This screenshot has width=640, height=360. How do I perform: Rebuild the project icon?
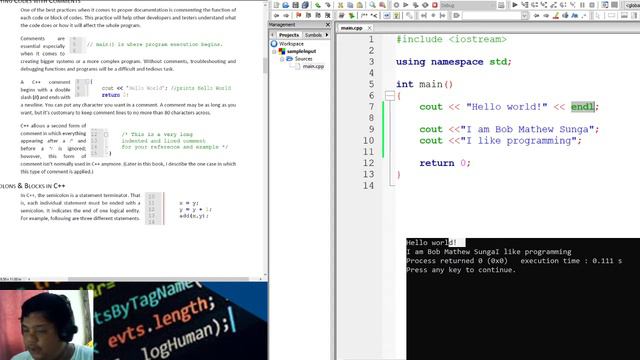425,5
